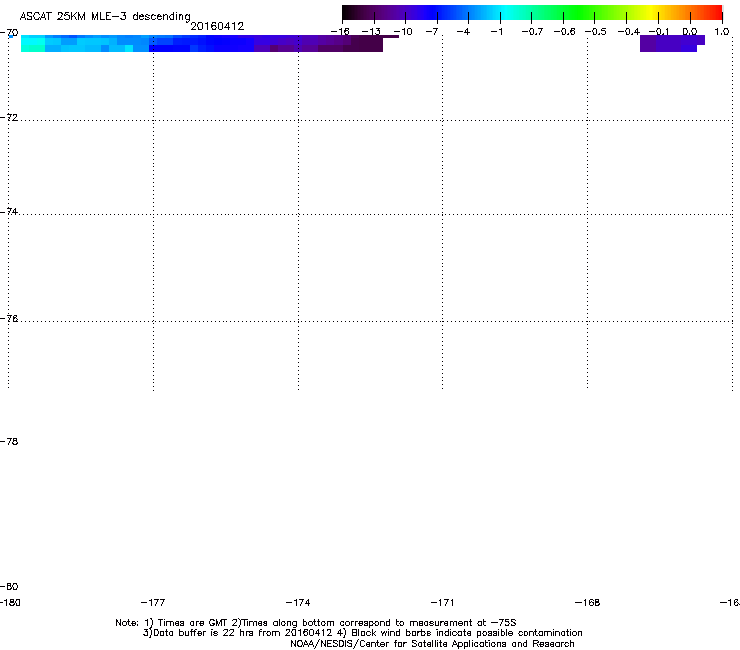Click the -168 longitude axis label

click(x=587, y=602)
